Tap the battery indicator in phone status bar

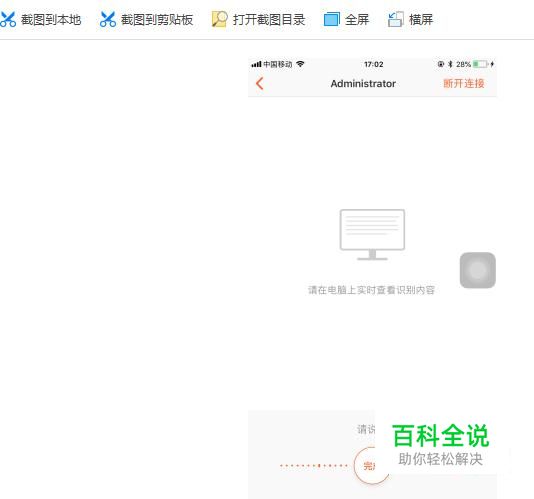click(x=481, y=64)
